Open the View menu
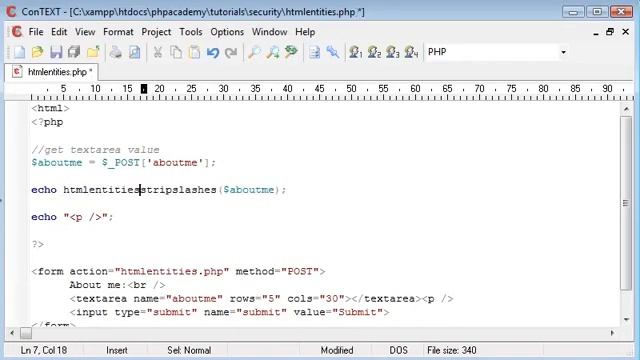 point(85,32)
